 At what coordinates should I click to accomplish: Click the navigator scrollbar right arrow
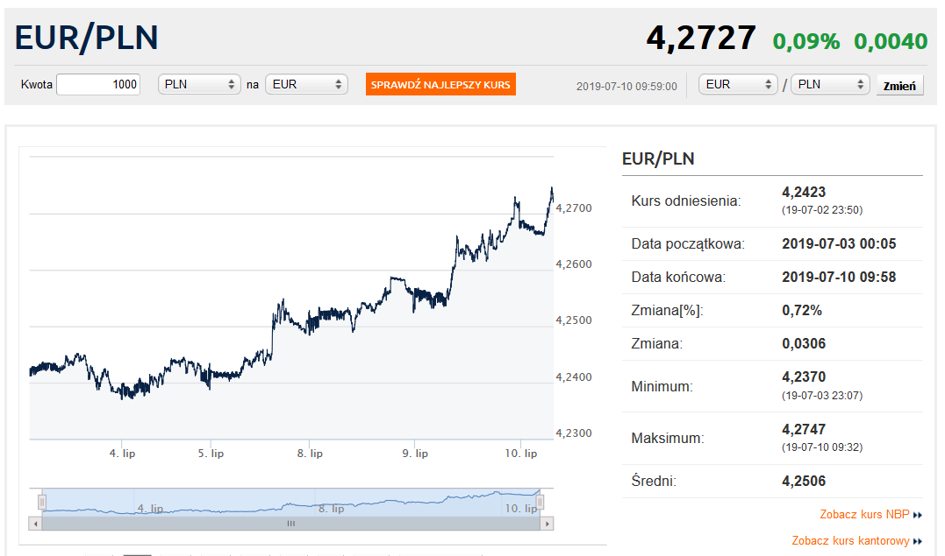point(547,523)
